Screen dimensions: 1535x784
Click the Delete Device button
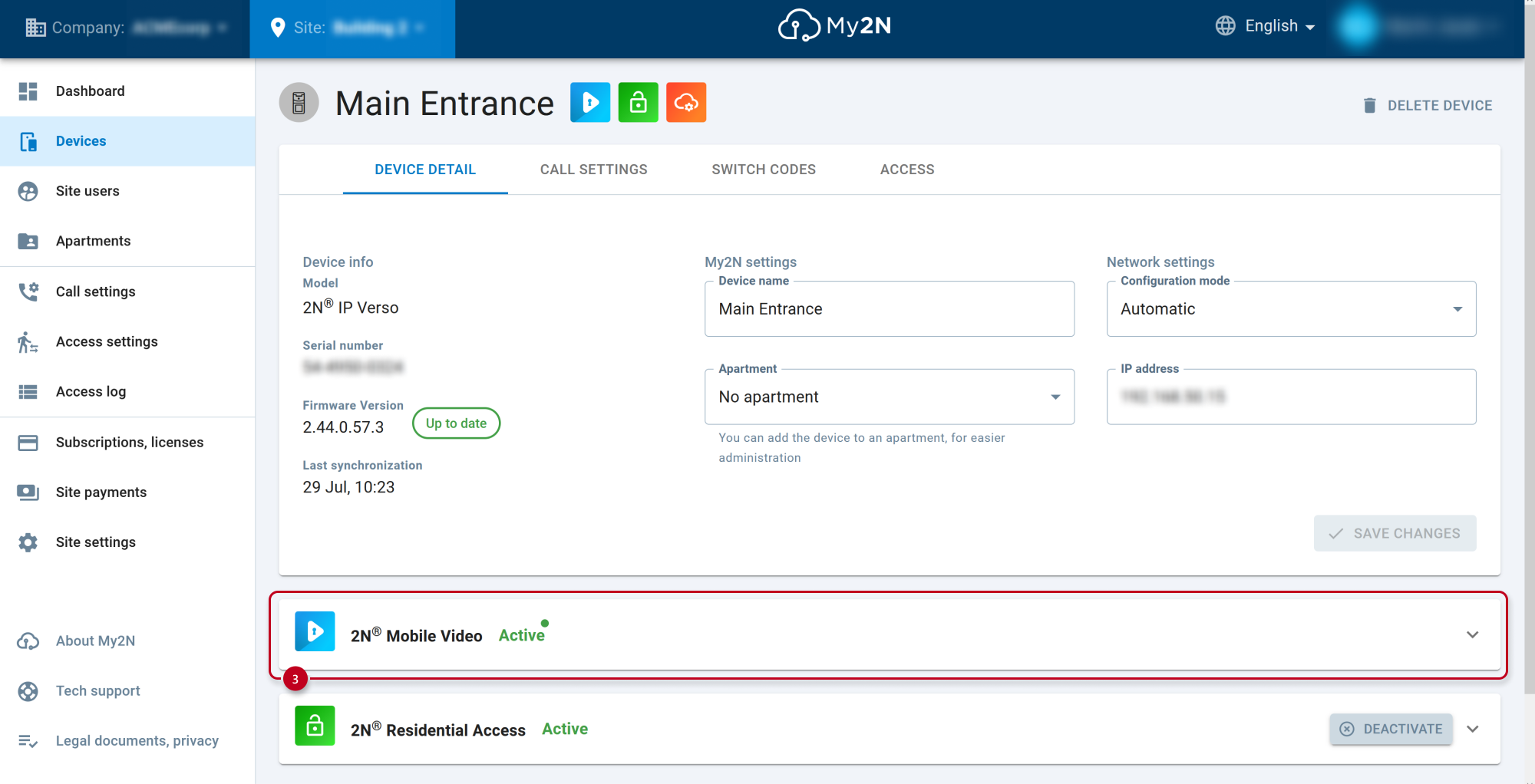[1427, 105]
